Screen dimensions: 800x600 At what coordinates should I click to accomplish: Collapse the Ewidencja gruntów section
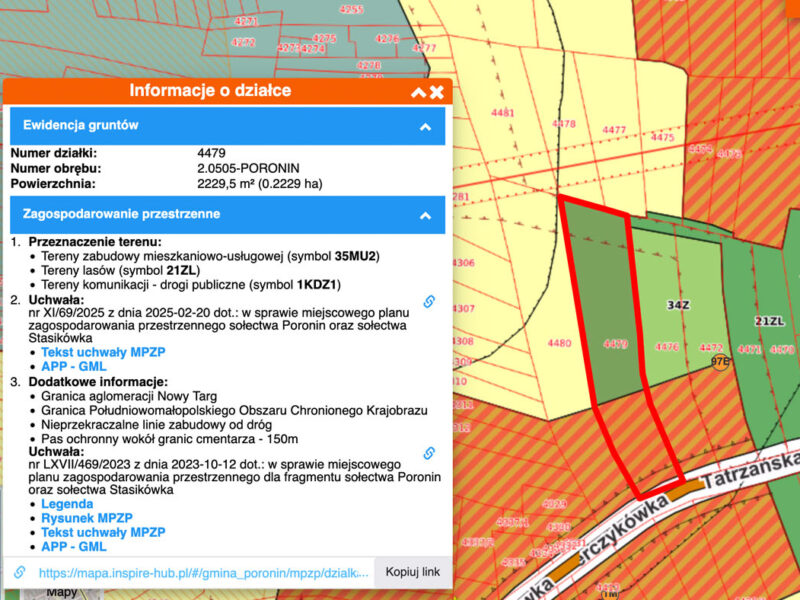425,127
